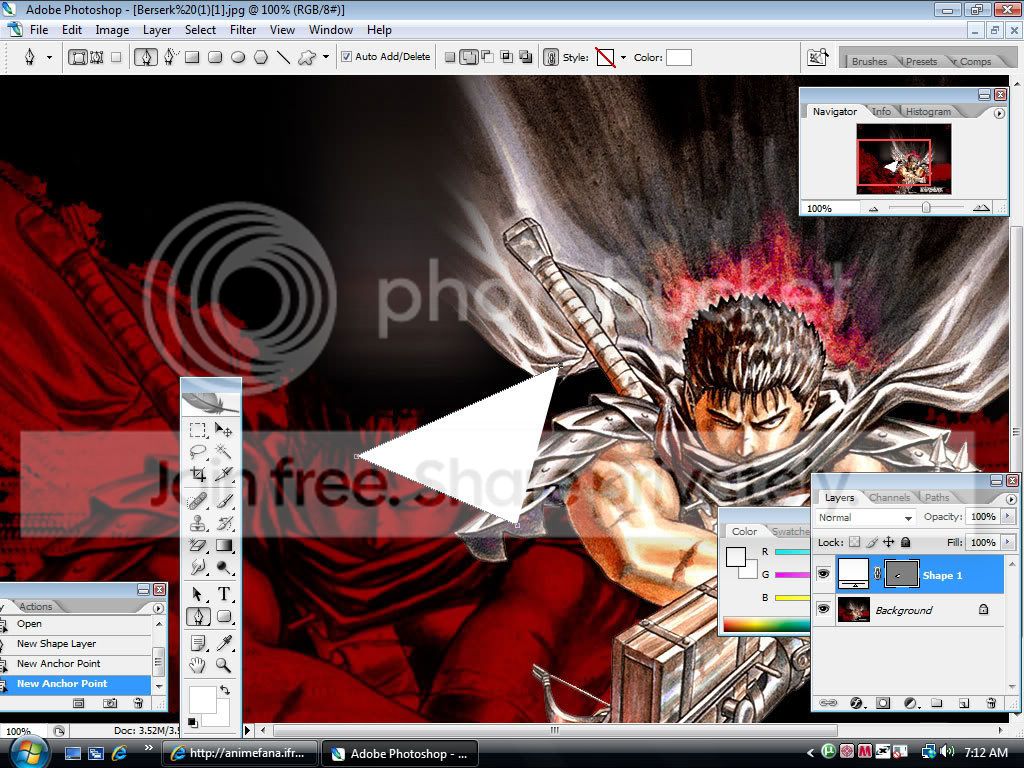Select the Path Selection arrow tool
Image resolution: width=1024 pixels, height=768 pixels.
coord(198,594)
